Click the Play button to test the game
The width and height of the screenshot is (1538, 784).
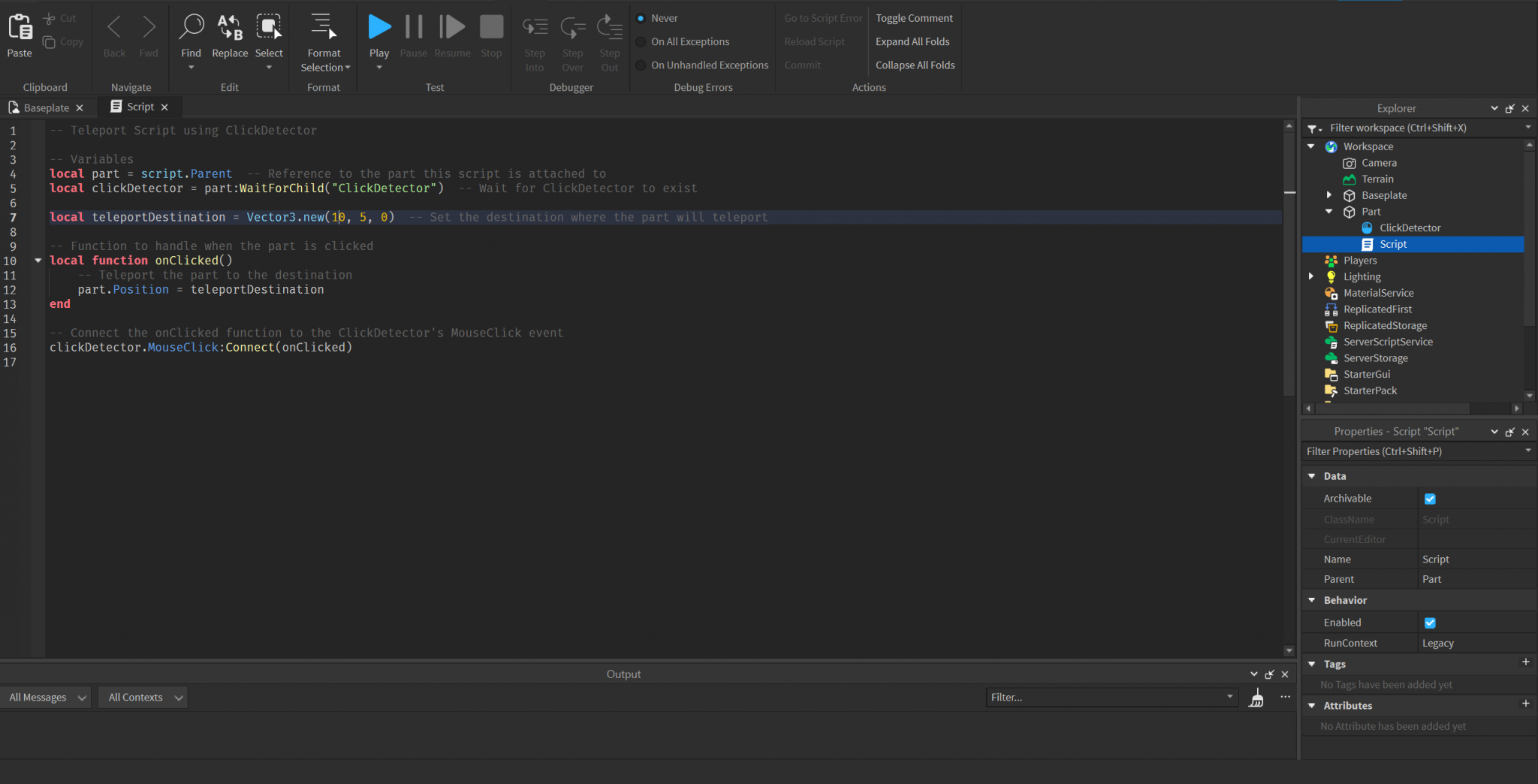pyautogui.click(x=379, y=26)
